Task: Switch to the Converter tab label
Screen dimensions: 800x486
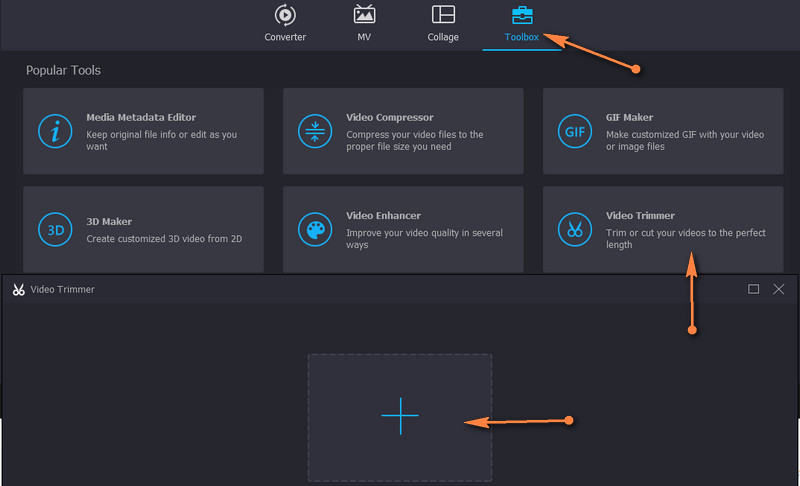Action: 285,37
